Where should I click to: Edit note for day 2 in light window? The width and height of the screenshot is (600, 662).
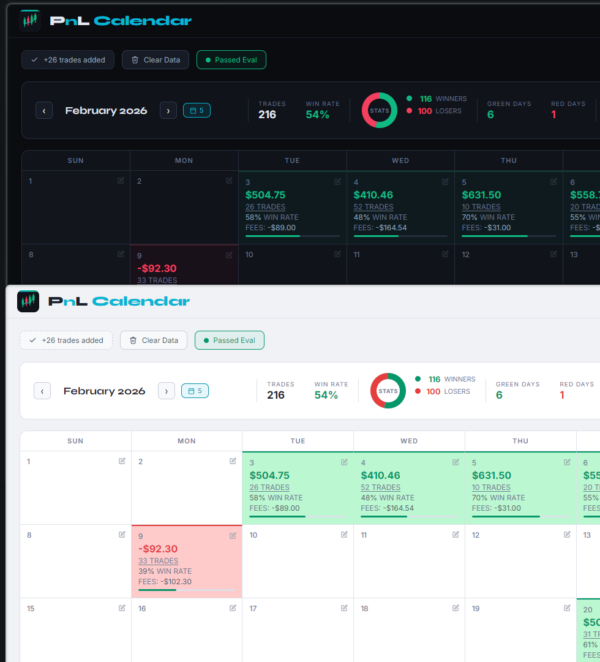[x=233, y=461]
